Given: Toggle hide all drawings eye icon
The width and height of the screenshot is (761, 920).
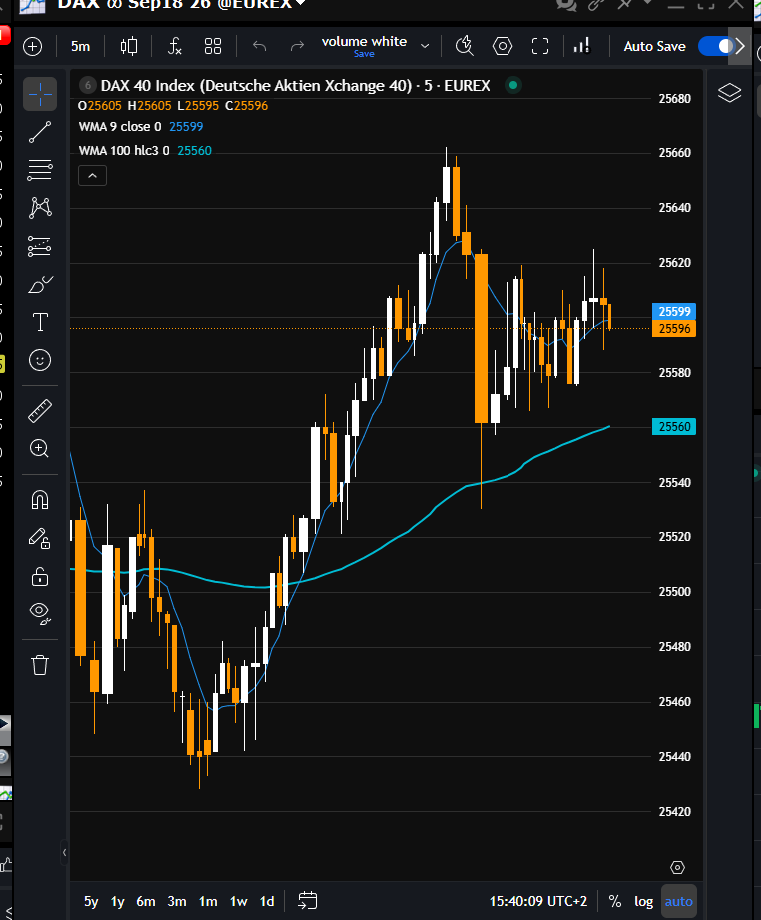Looking at the screenshot, I should [x=40, y=614].
